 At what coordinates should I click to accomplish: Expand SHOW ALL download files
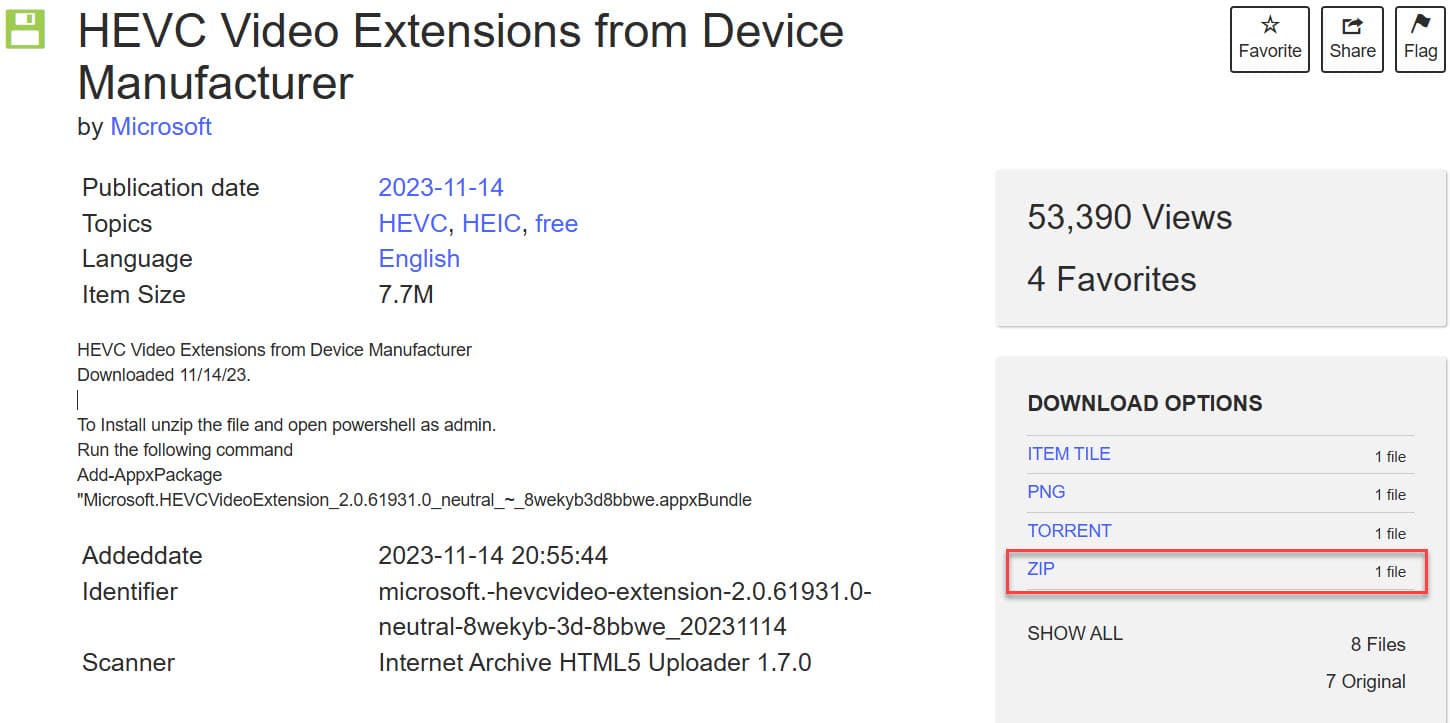(x=1074, y=633)
